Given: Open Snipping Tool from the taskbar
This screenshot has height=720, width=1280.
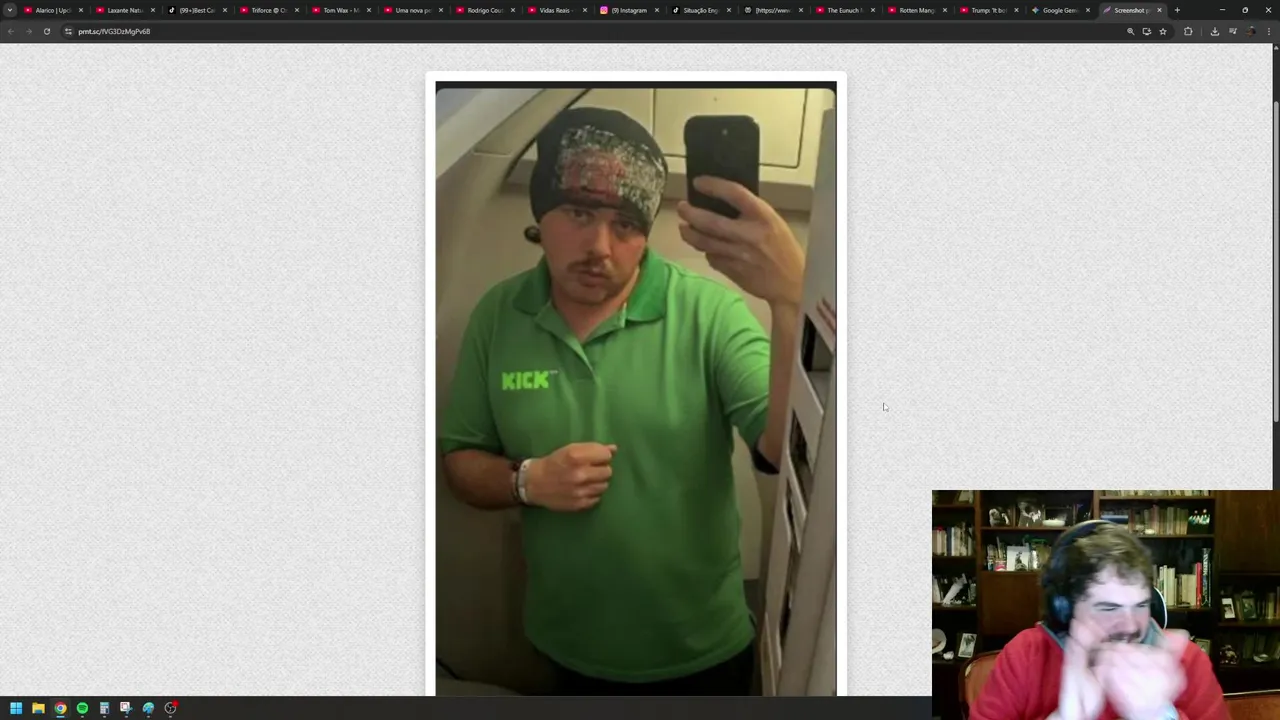Looking at the screenshot, I should 126,708.
